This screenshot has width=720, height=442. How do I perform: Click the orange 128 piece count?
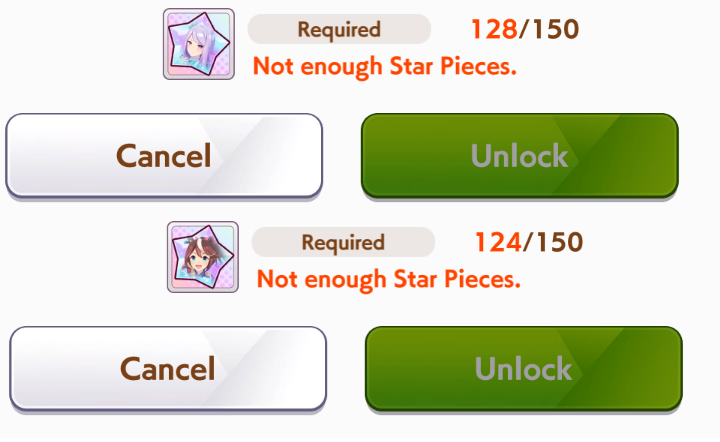pos(494,29)
